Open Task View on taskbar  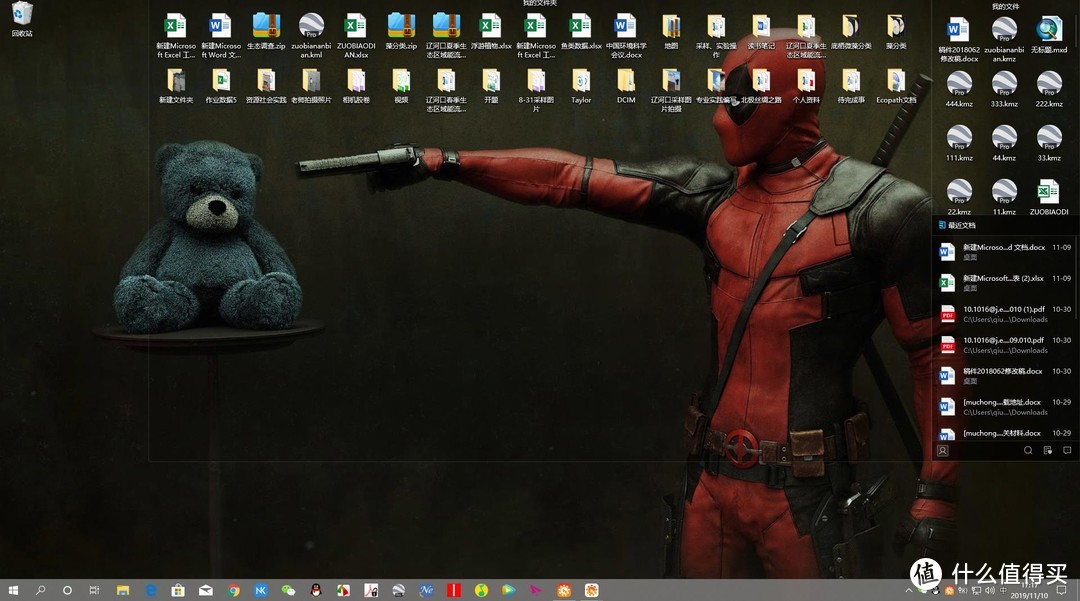click(94, 590)
